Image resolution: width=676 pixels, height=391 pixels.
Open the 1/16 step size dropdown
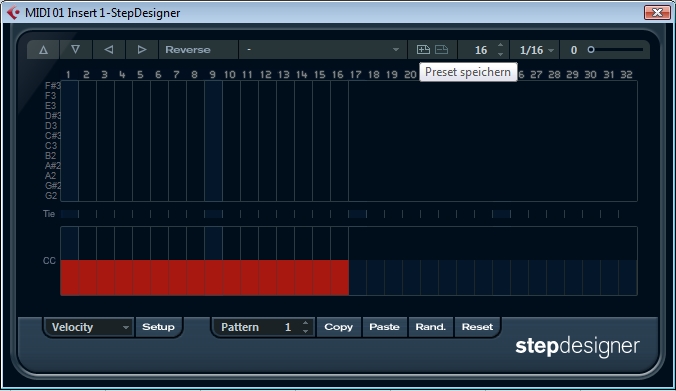535,50
